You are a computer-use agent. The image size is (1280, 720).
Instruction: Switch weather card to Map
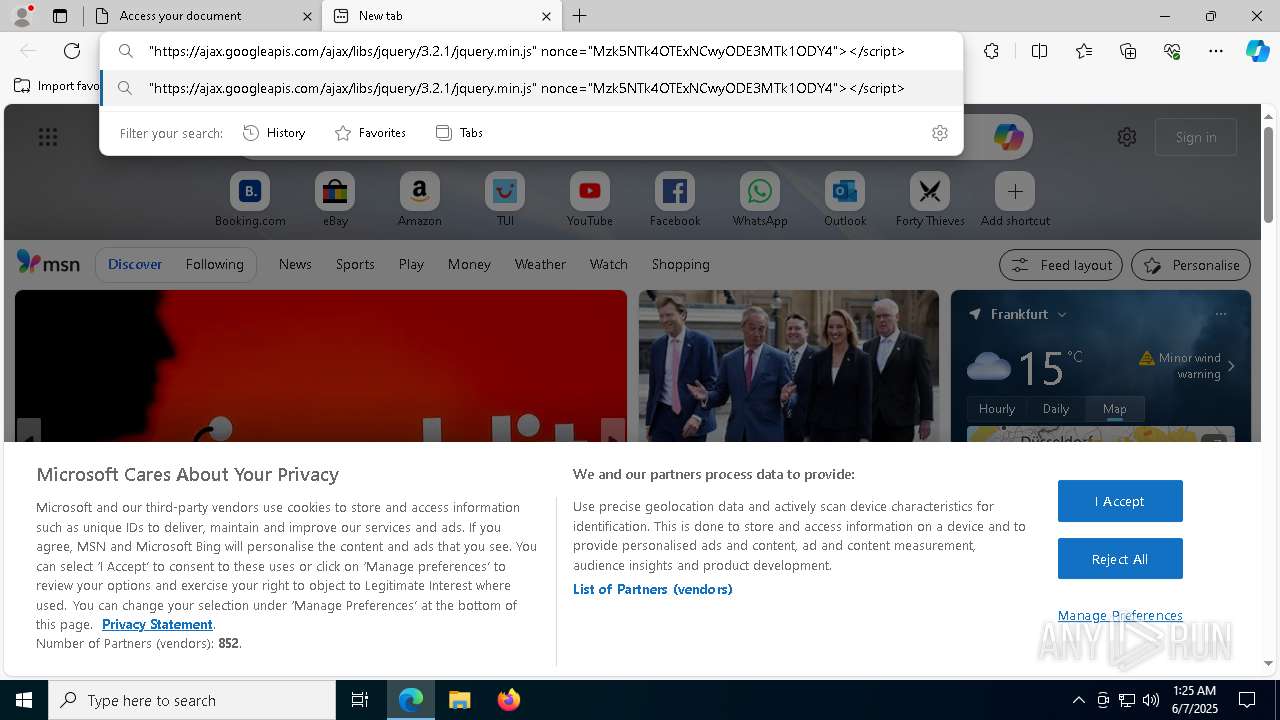tap(1114, 408)
